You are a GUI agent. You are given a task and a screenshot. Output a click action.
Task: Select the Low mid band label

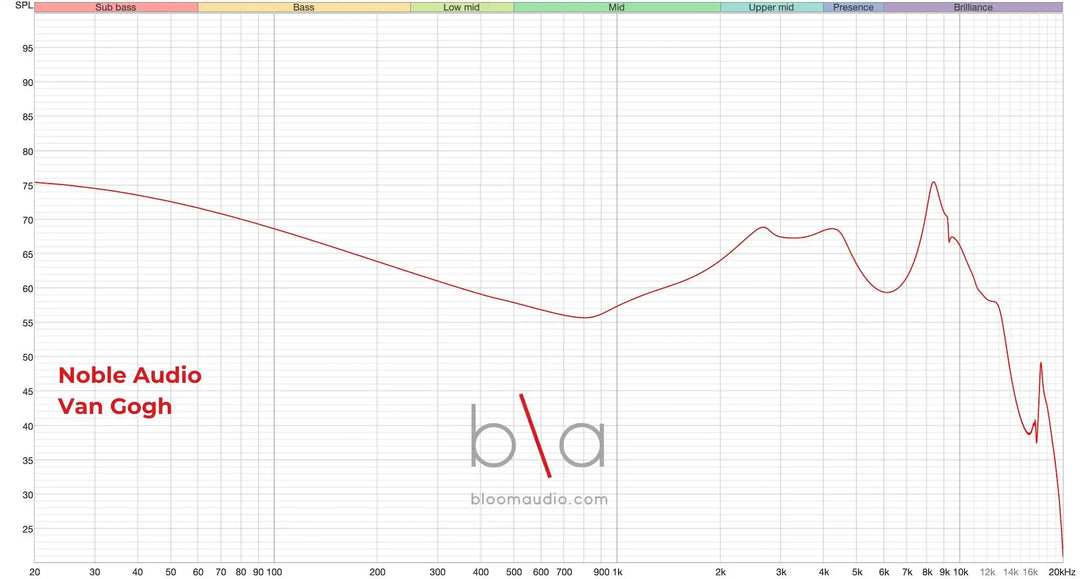[x=461, y=8]
